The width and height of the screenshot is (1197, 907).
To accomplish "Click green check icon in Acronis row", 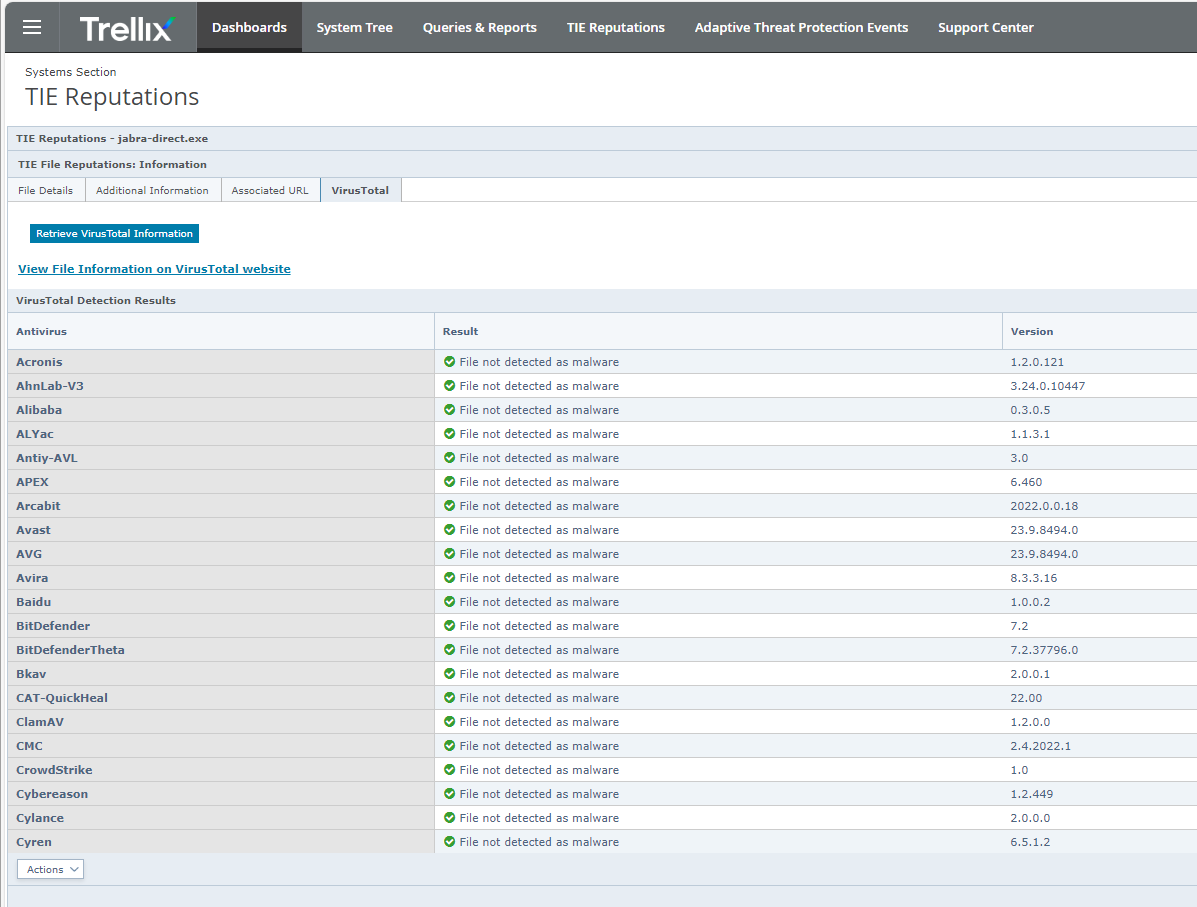I will pyautogui.click(x=450, y=362).
